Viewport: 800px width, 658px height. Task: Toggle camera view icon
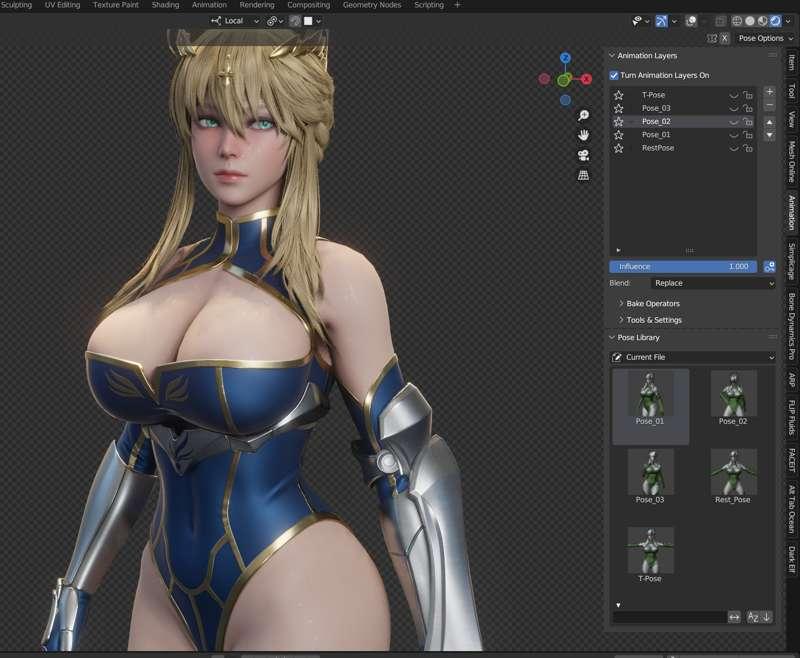pos(583,155)
